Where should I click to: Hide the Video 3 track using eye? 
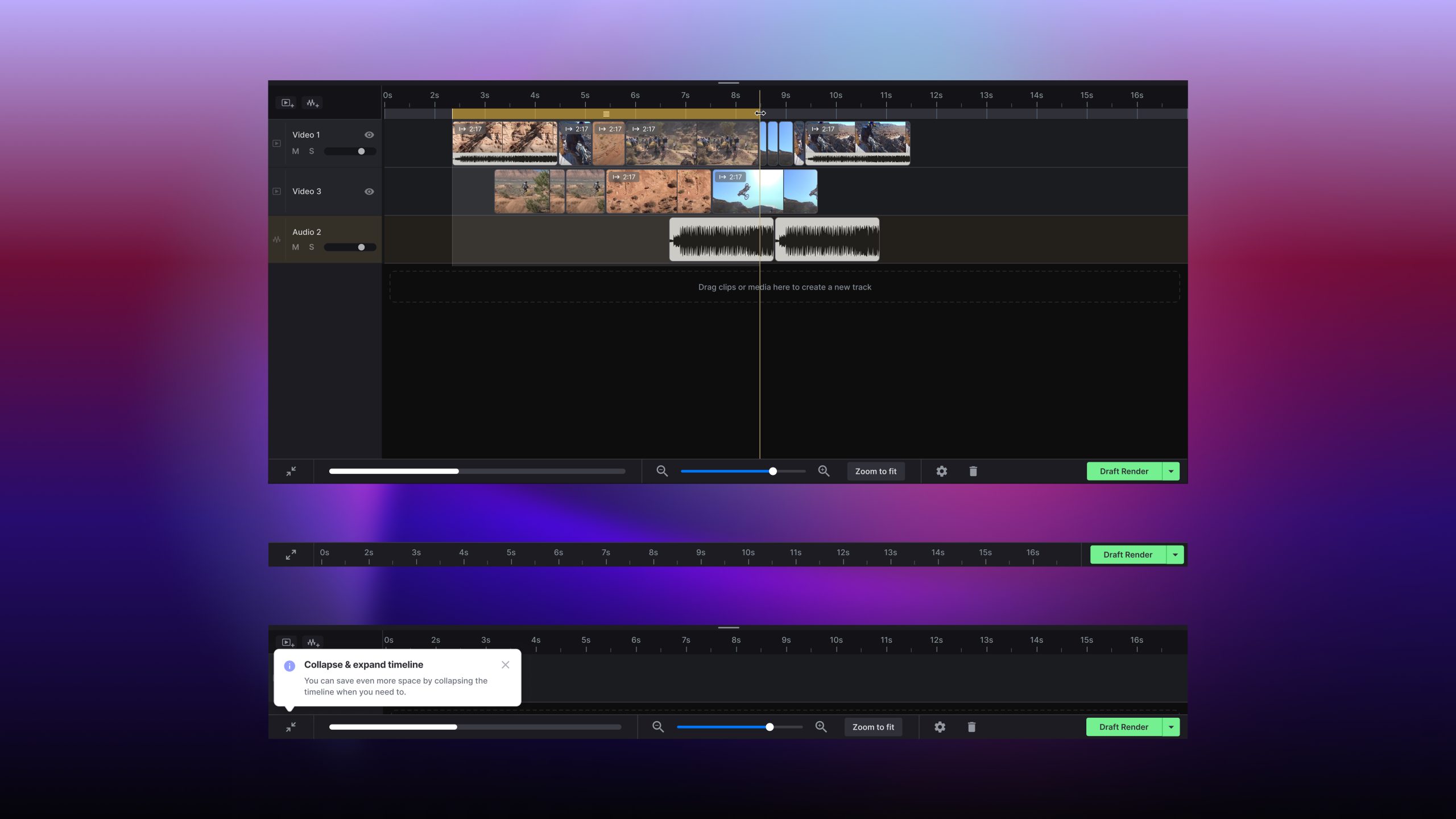[369, 192]
